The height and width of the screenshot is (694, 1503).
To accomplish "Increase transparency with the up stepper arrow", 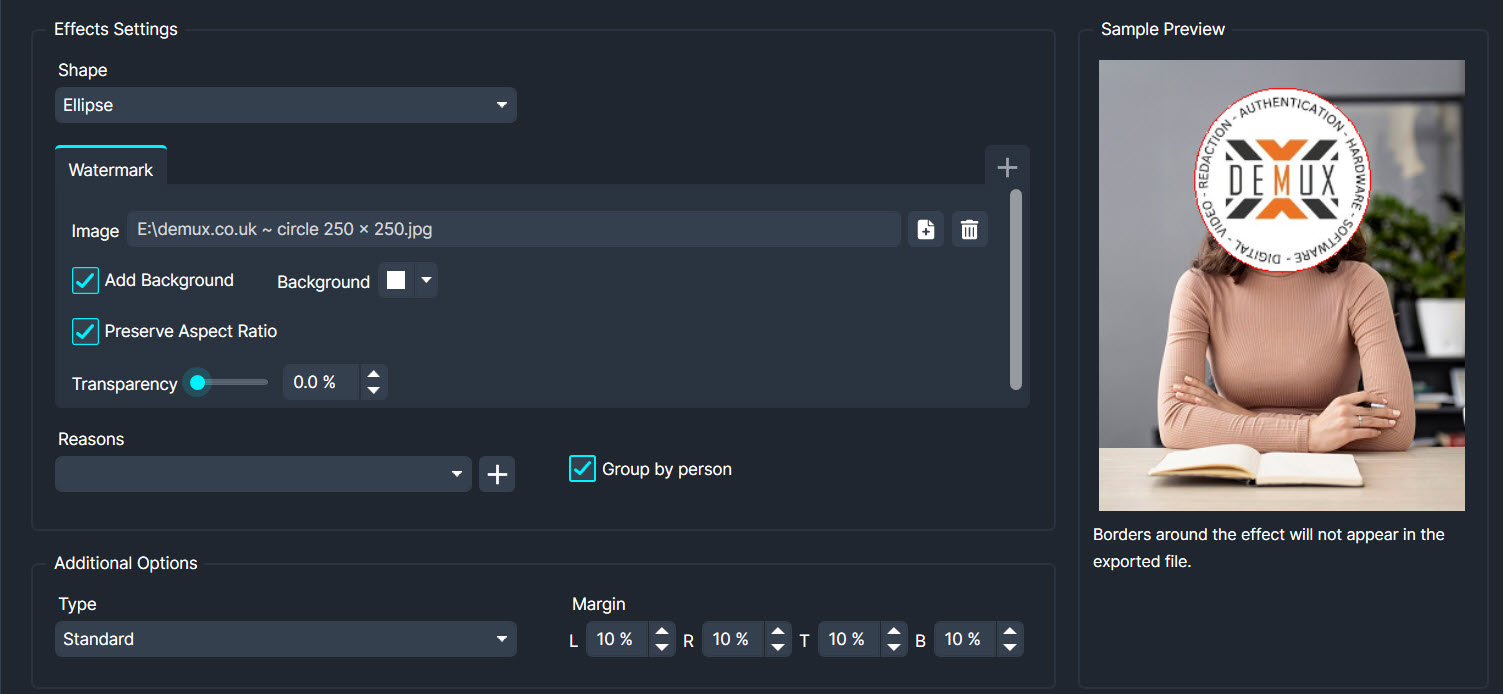I will [373, 375].
